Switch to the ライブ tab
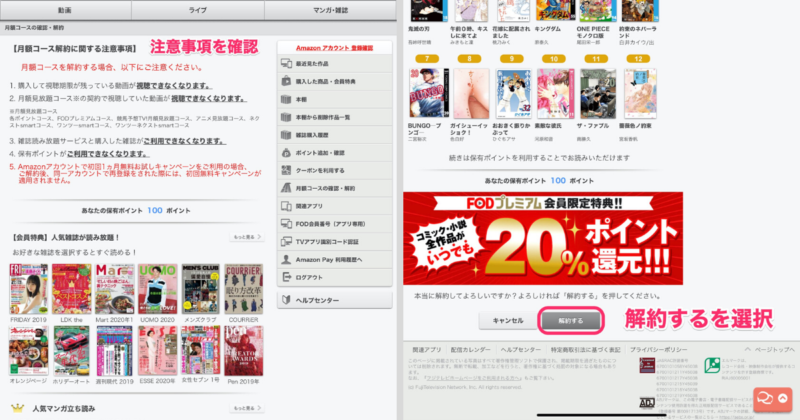Screen dimensions: 800x420 pos(197,10)
